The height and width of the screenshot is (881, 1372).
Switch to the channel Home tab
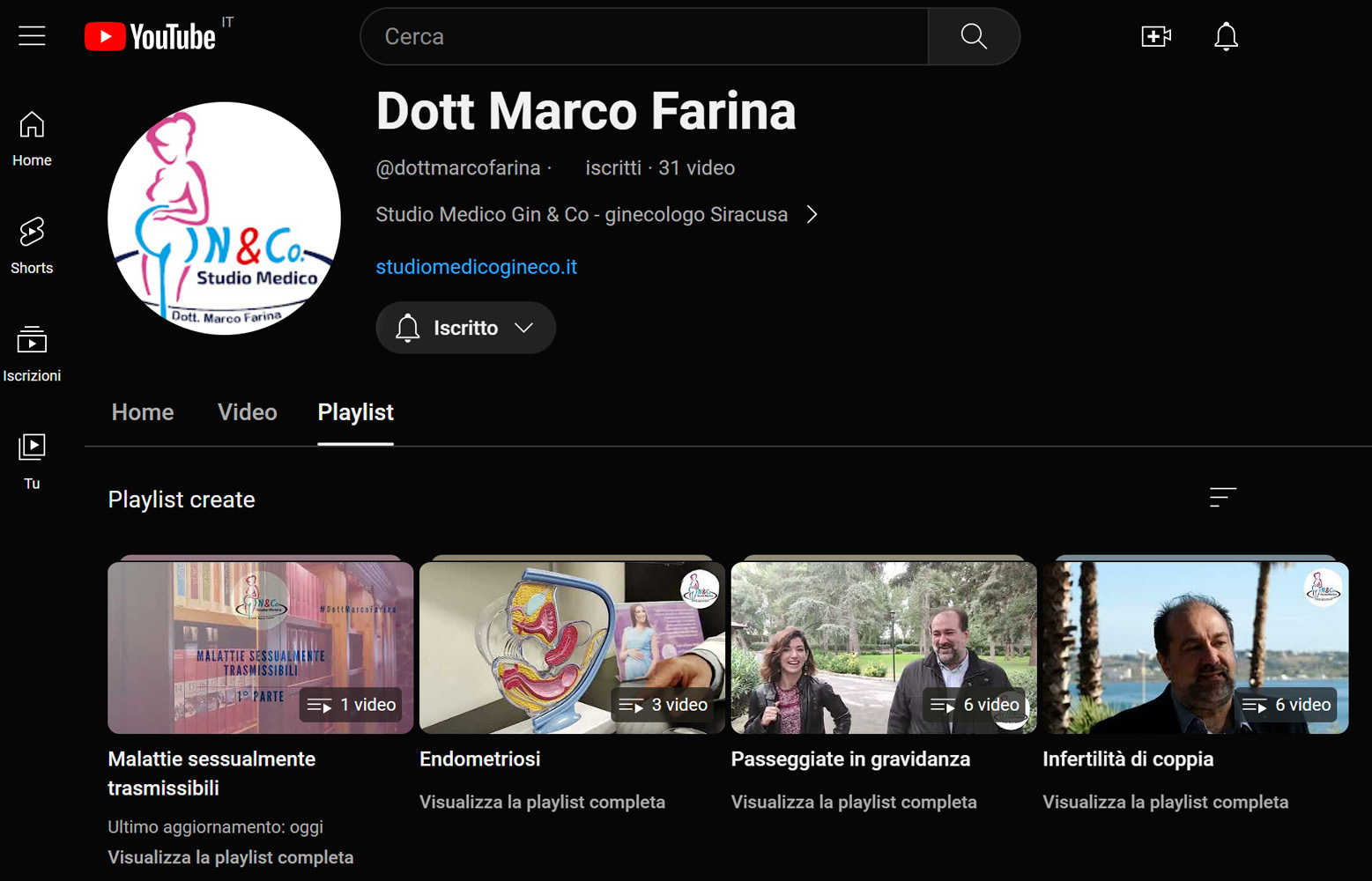(143, 412)
